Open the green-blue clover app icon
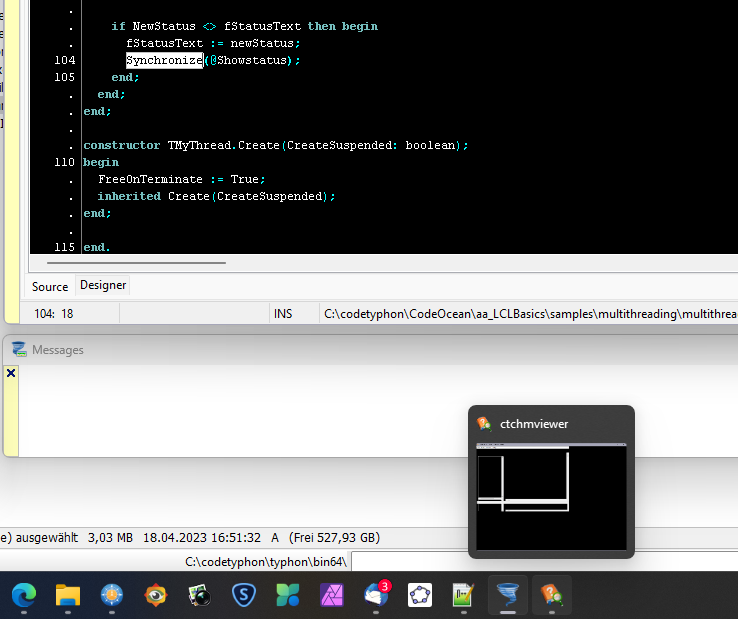This screenshot has height=619, width=738. click(288, 595)
